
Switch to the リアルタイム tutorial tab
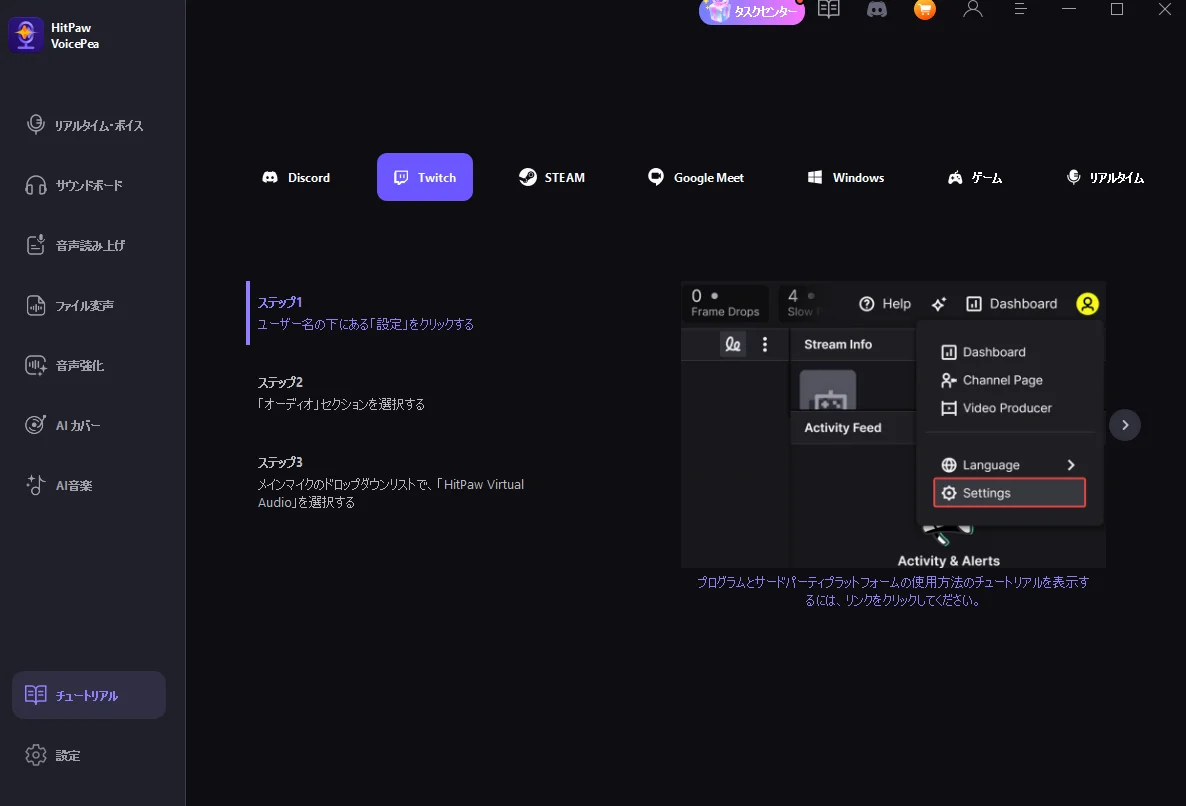(x=1105, y=177)
